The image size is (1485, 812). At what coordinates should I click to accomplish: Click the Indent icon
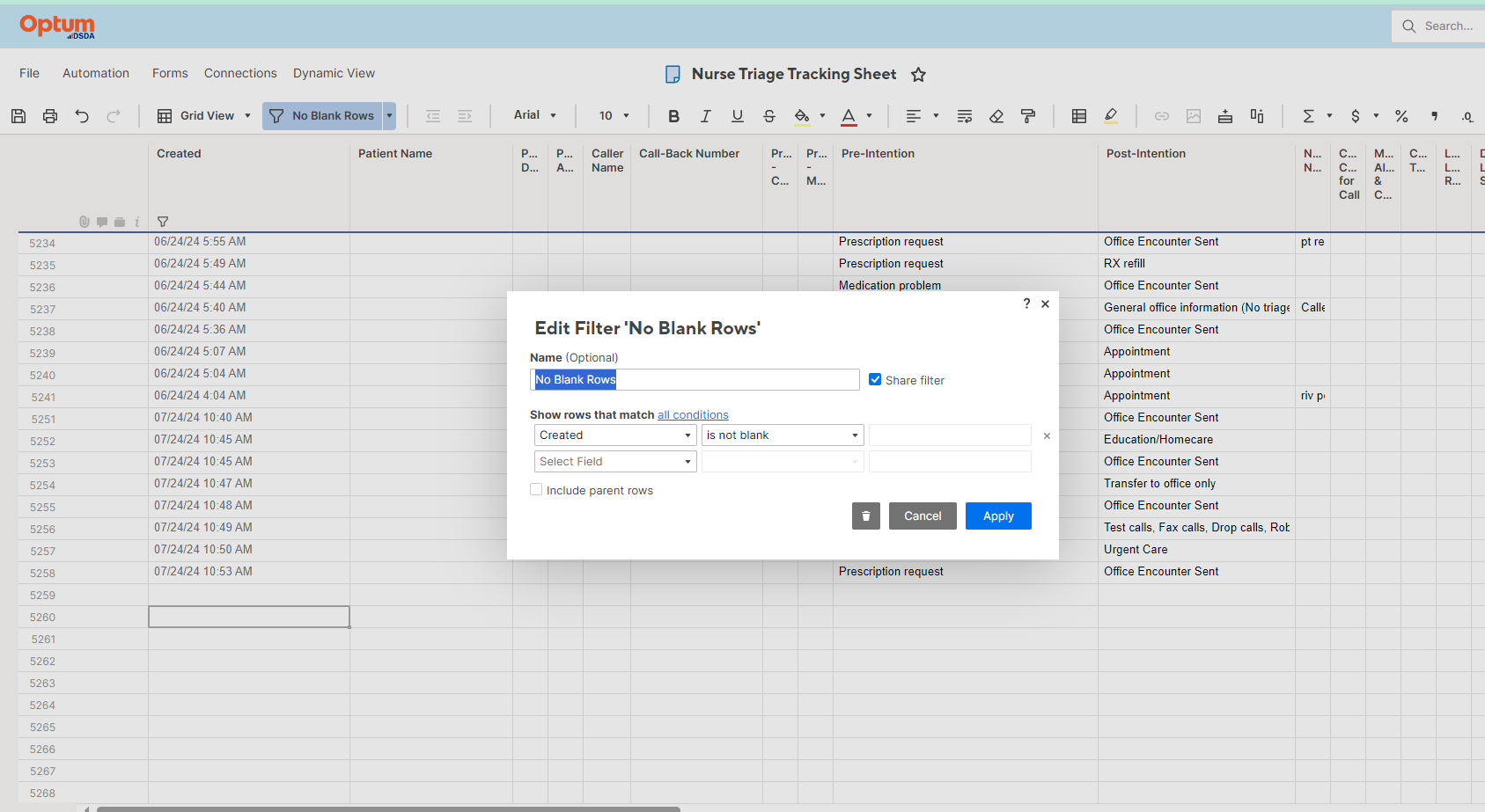[465, 116]
